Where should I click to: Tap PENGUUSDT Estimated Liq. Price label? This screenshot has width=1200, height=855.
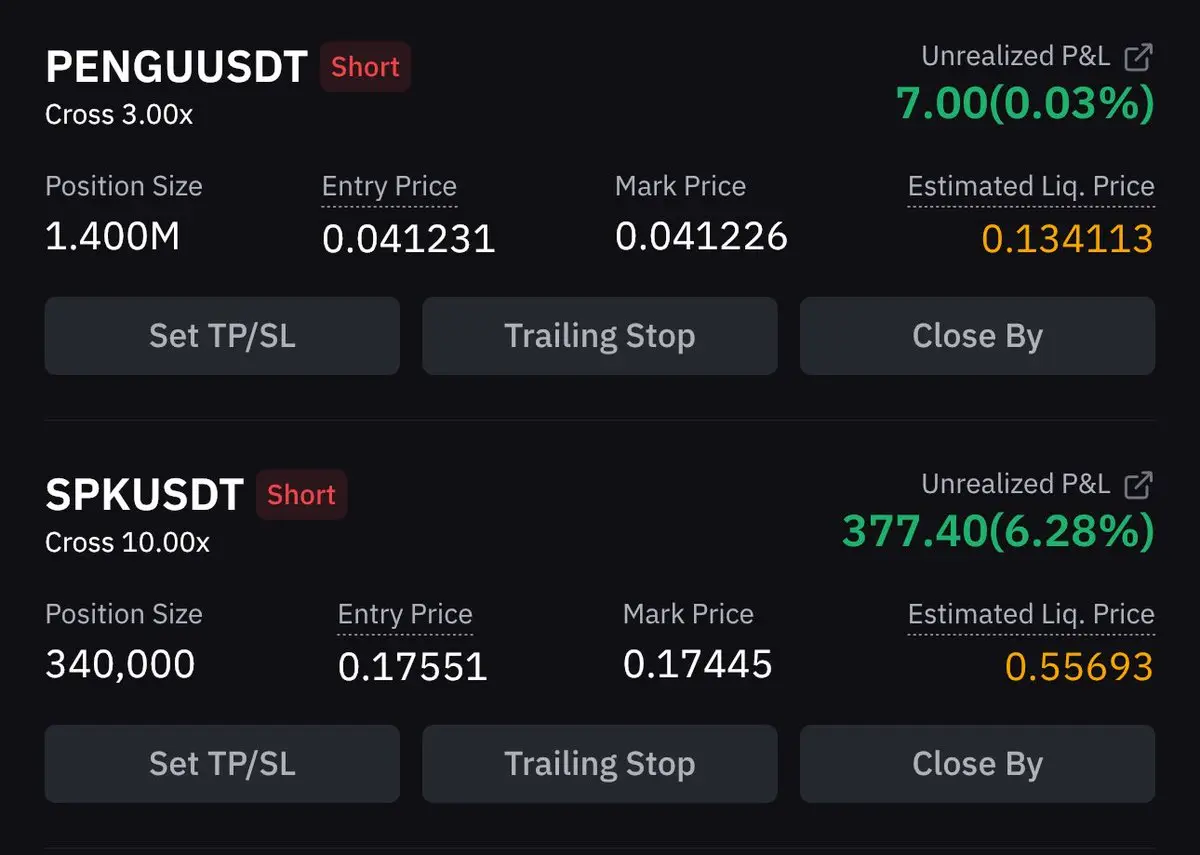(x=1031, y=187)
